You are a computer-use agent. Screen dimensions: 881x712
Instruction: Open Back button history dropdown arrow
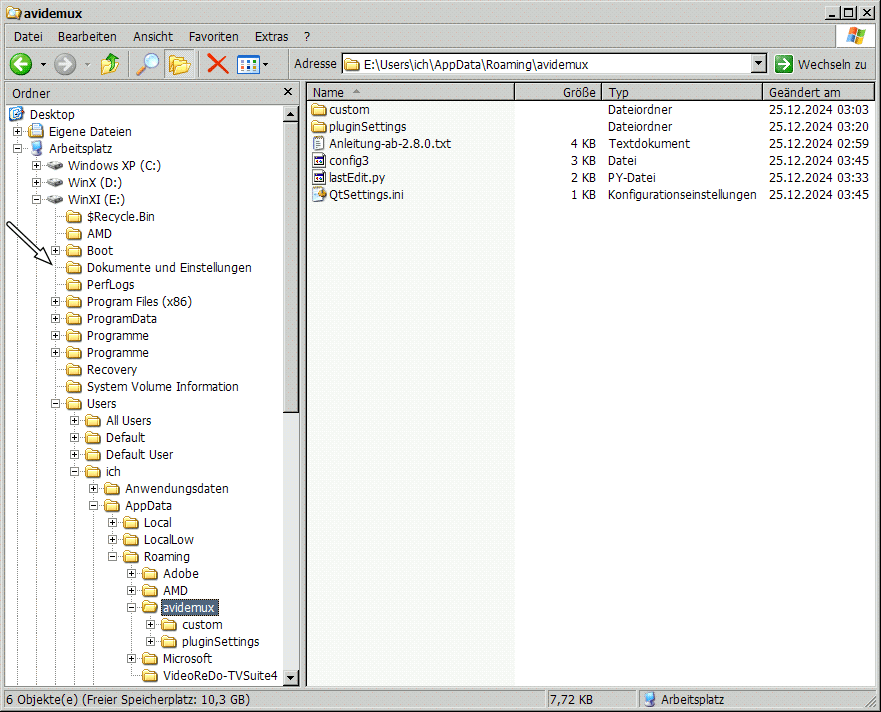[x=43, y=65]
